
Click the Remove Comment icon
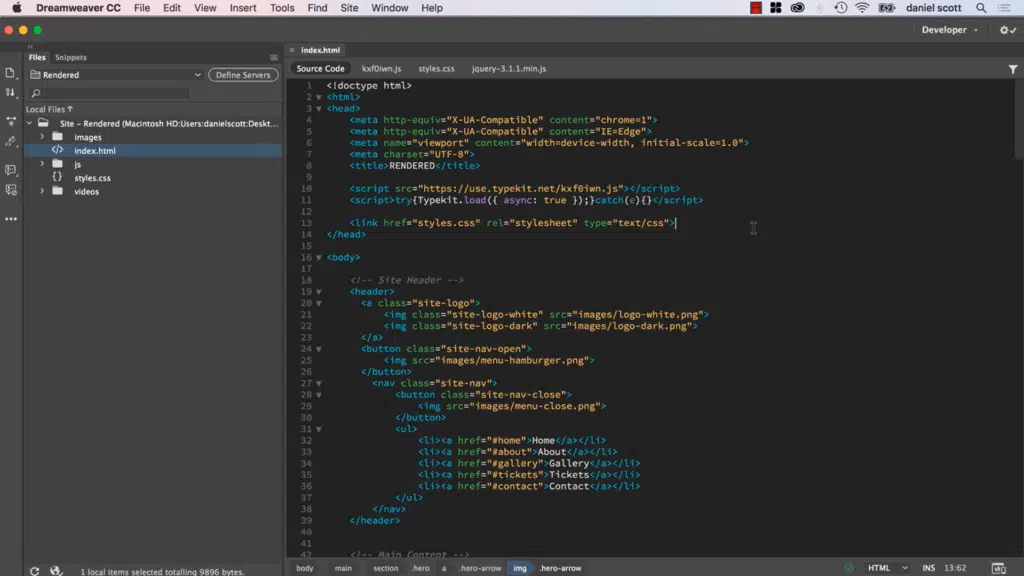(x=10, y=190)
